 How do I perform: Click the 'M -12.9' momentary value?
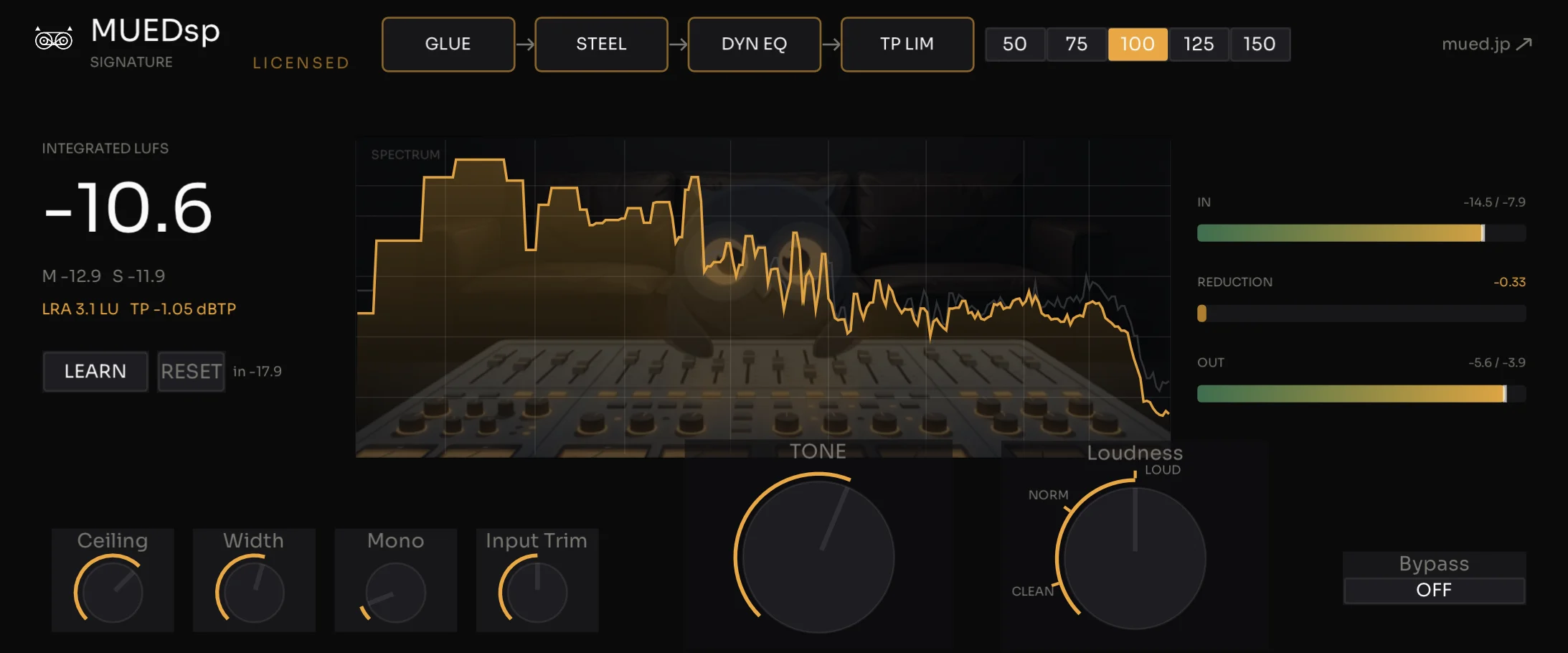[72, 276]
